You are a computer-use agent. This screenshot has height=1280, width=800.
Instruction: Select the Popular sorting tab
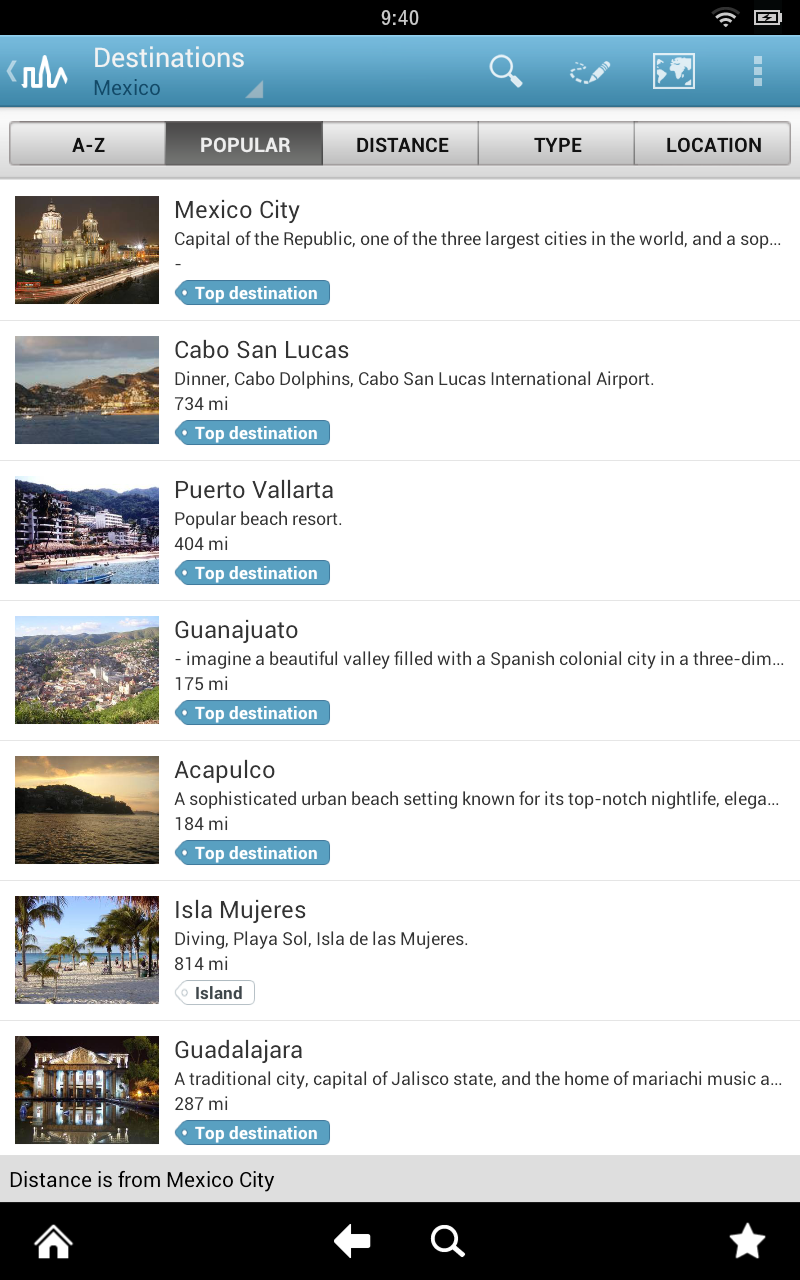(x=245, y=145)
